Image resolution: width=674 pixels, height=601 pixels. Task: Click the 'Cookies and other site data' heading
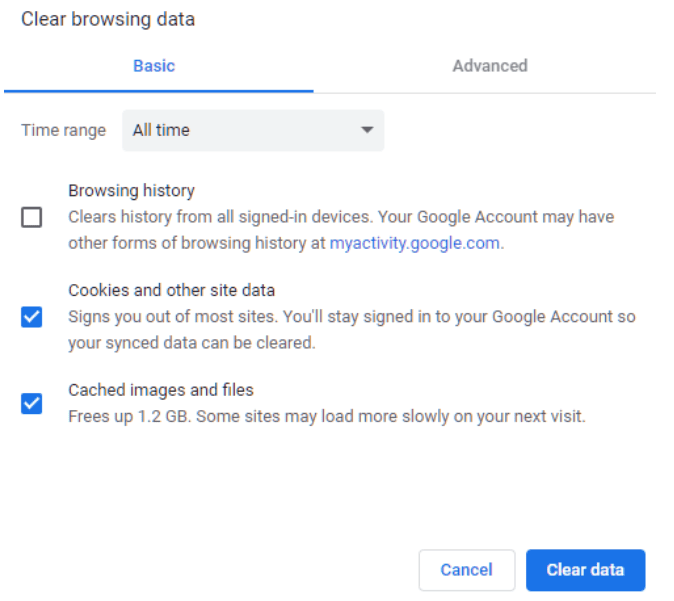[171, 290]
